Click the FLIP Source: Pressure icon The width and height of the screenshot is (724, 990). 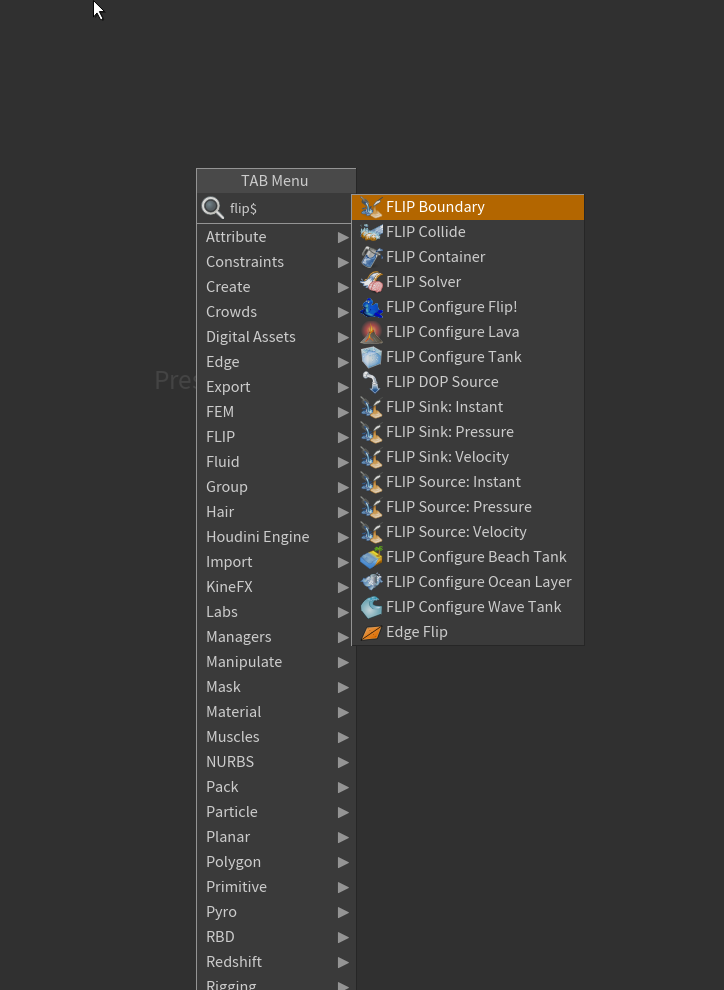371,507
